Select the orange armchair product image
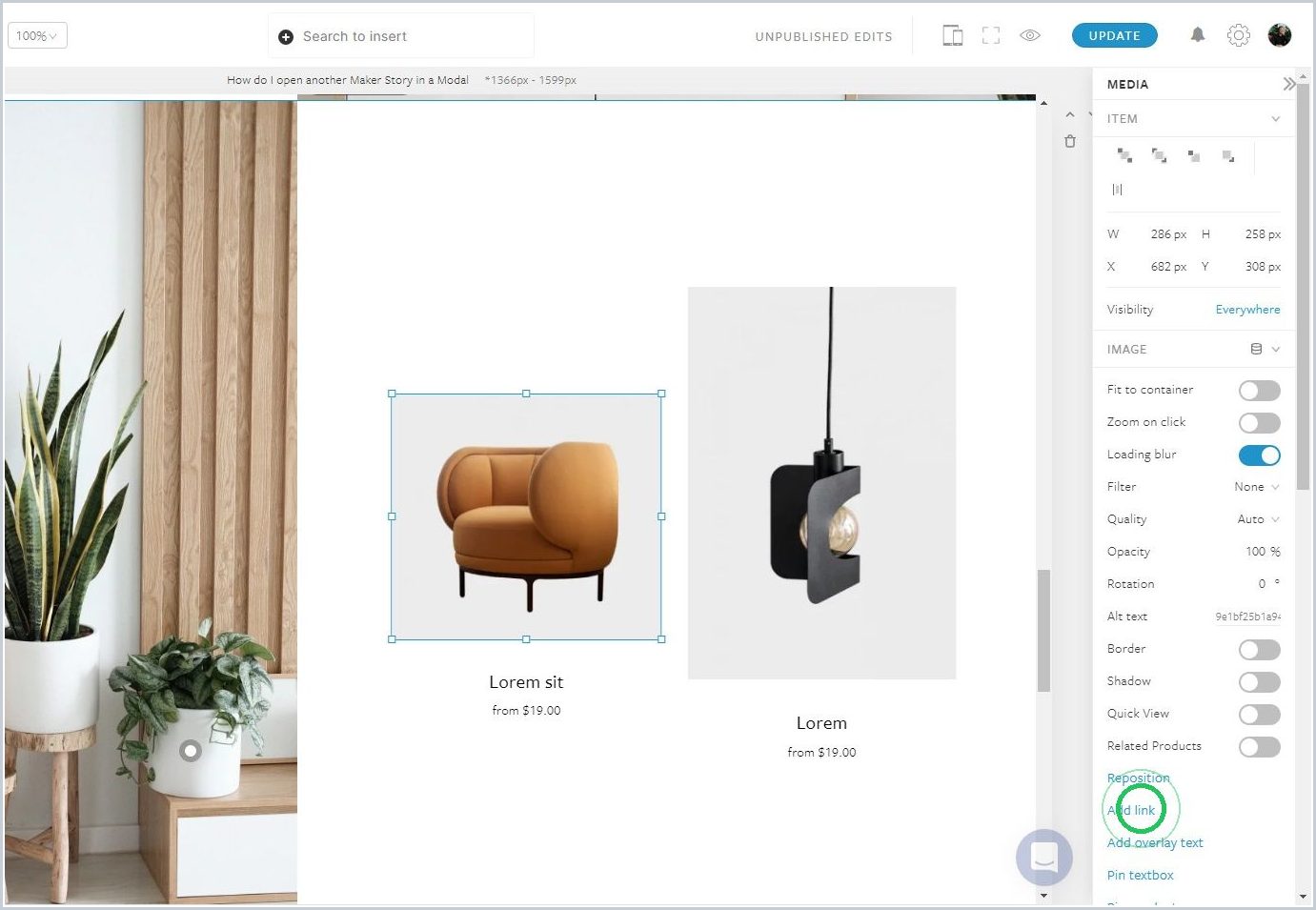The image size is (1316, 910). 526,516
